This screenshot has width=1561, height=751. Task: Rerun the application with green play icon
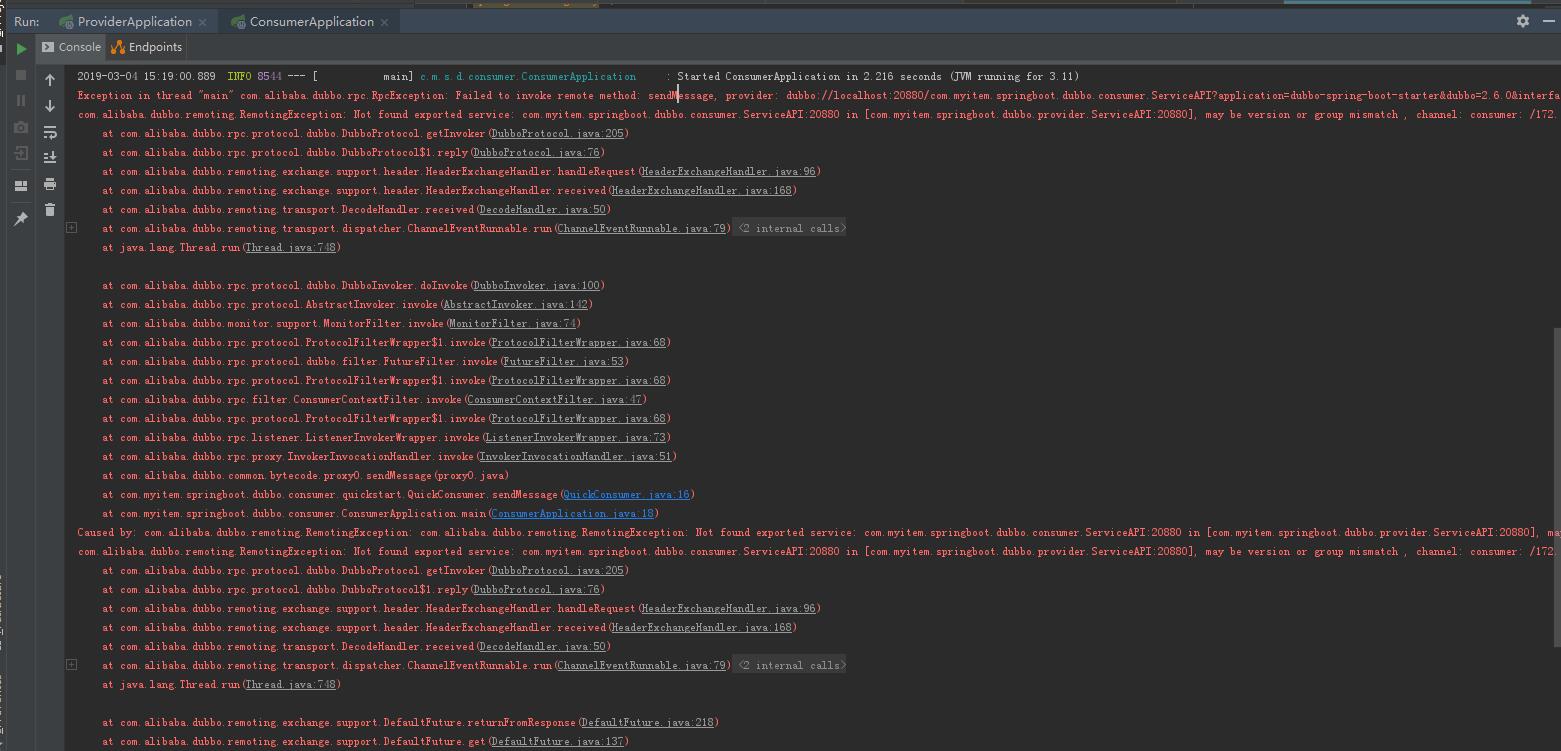[21, 48]
